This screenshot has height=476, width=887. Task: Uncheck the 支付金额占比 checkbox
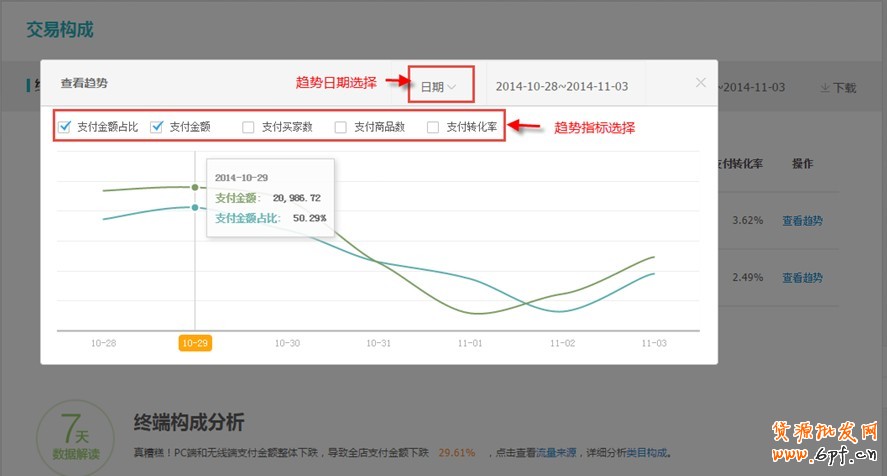click(65, 127)
